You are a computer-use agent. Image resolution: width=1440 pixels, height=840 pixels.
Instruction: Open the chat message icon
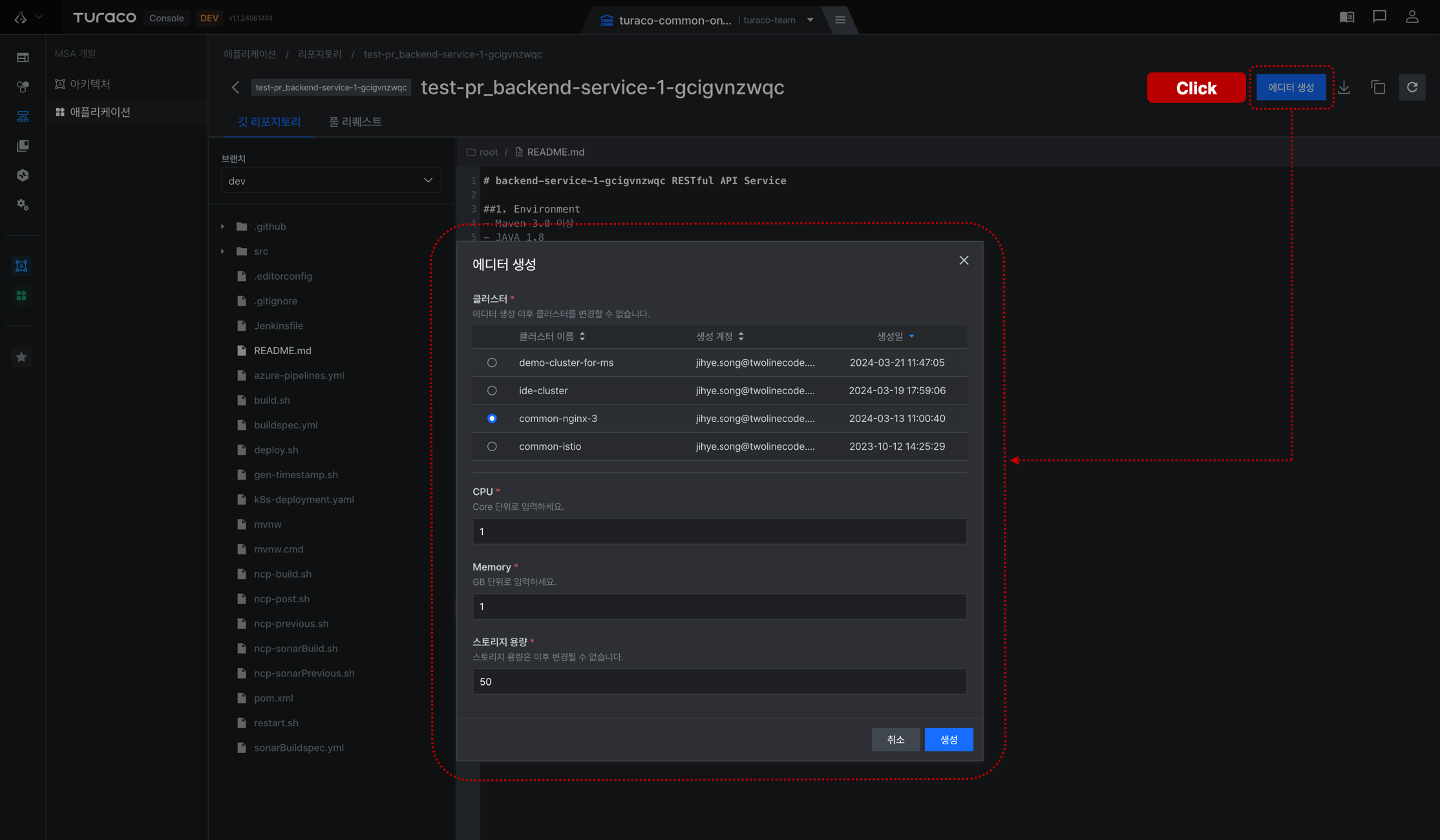click(x=1380, y=17)
